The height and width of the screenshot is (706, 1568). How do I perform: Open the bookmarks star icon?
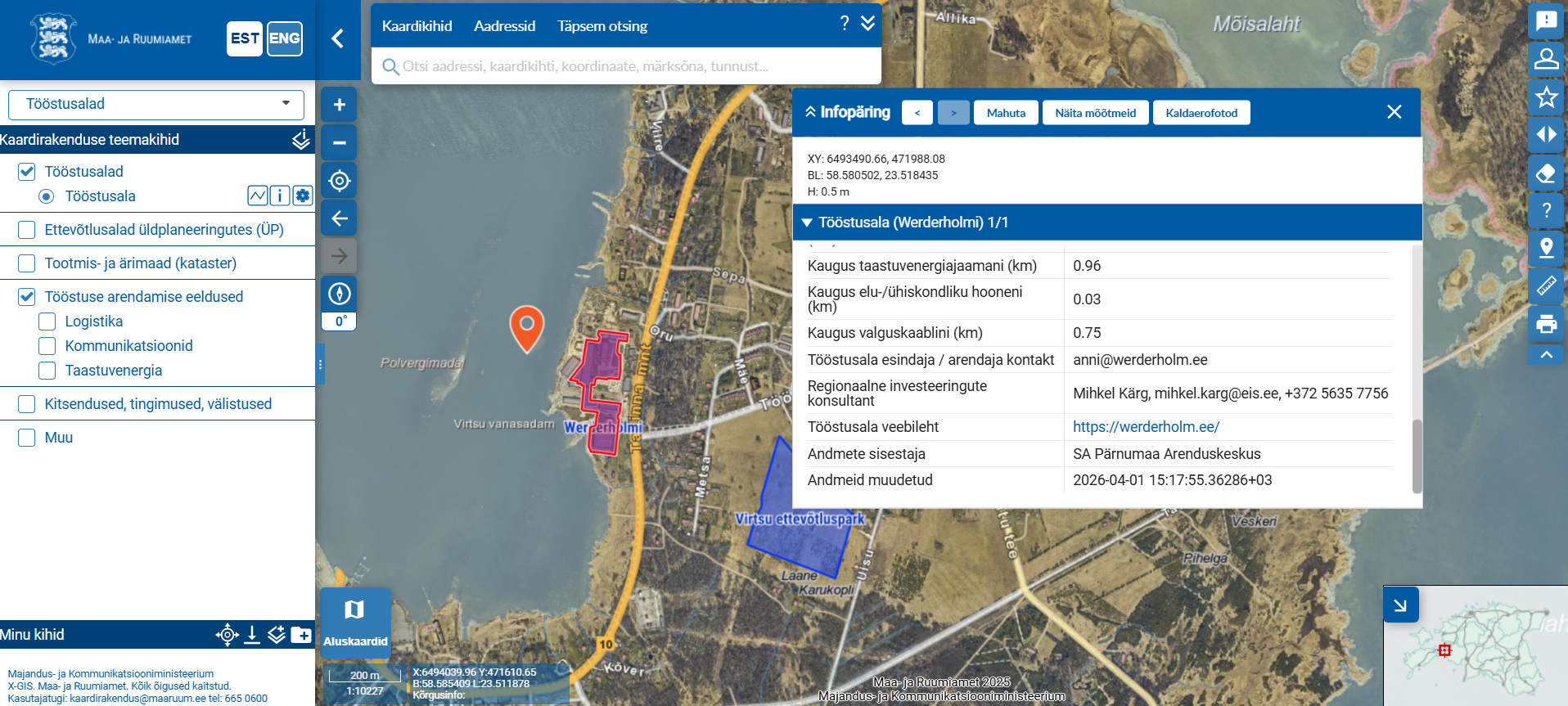click(x=1546, y=97)
